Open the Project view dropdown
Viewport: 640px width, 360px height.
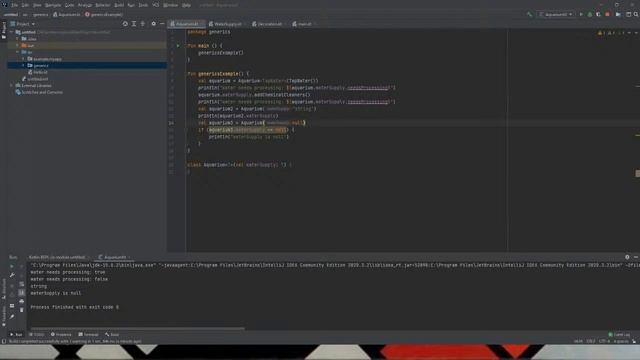pyautogui.click(x=23, y=24)
